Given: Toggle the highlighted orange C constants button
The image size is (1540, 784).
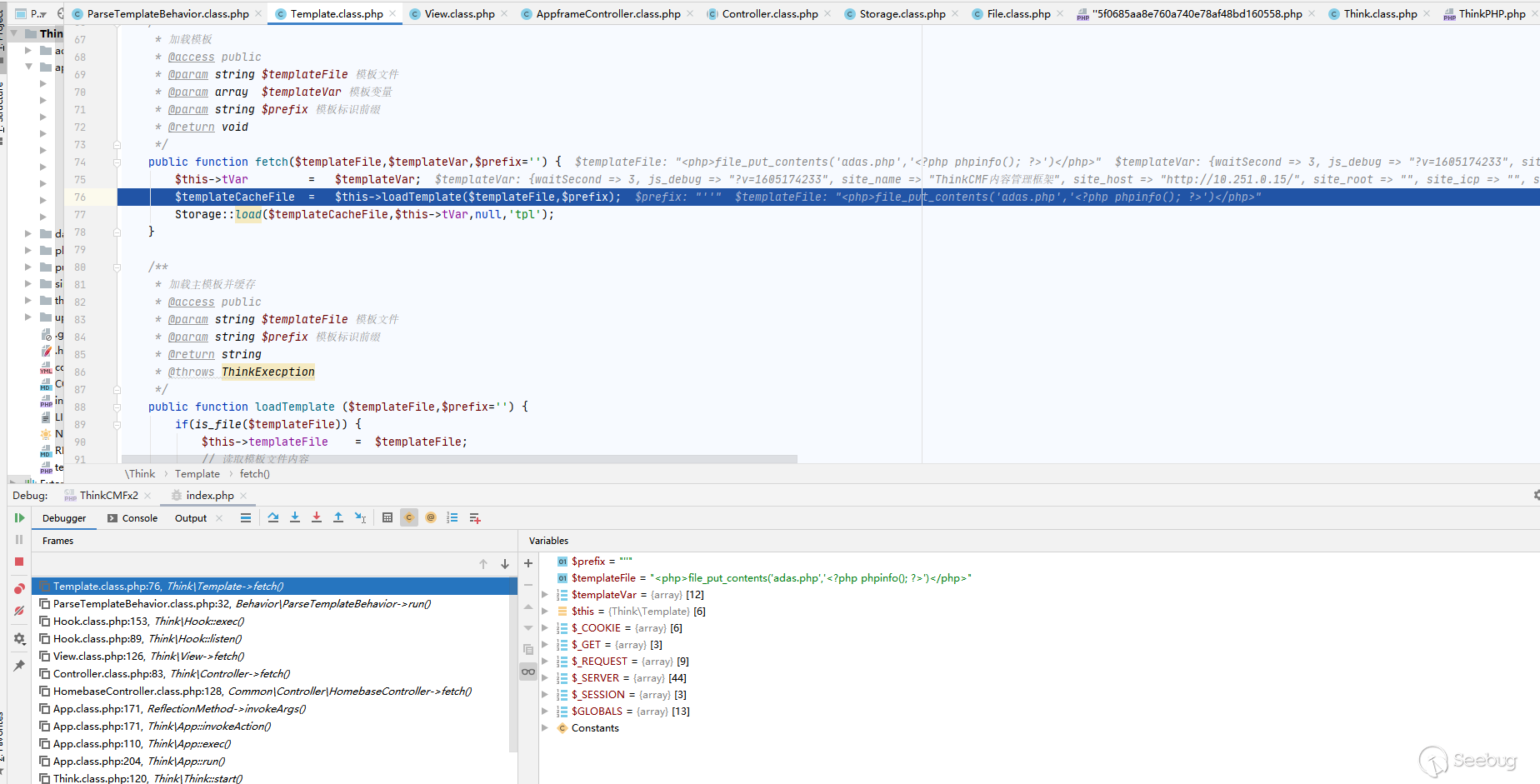Looking at the screenshot, I should click(x=409, y=518).
